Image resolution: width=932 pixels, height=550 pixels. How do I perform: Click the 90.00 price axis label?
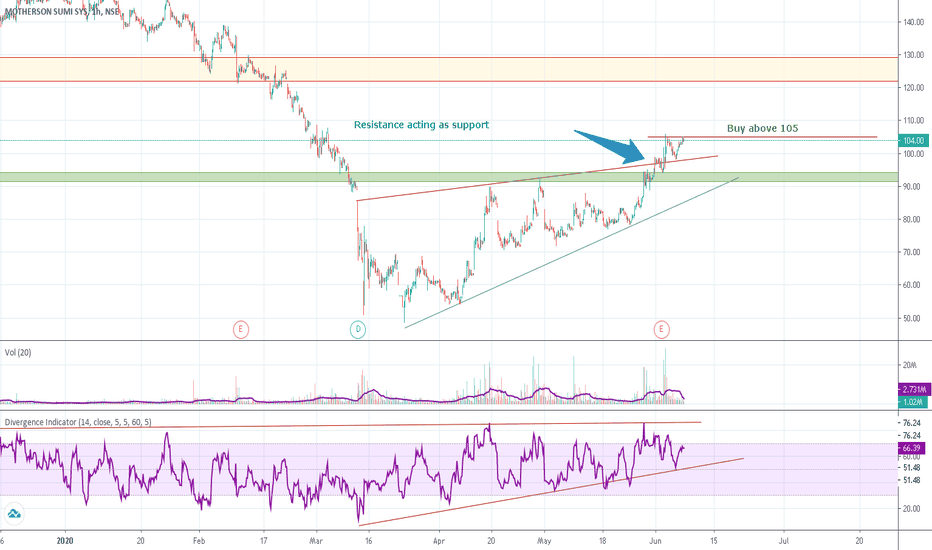pyautogui.click(x=912, y=187)
